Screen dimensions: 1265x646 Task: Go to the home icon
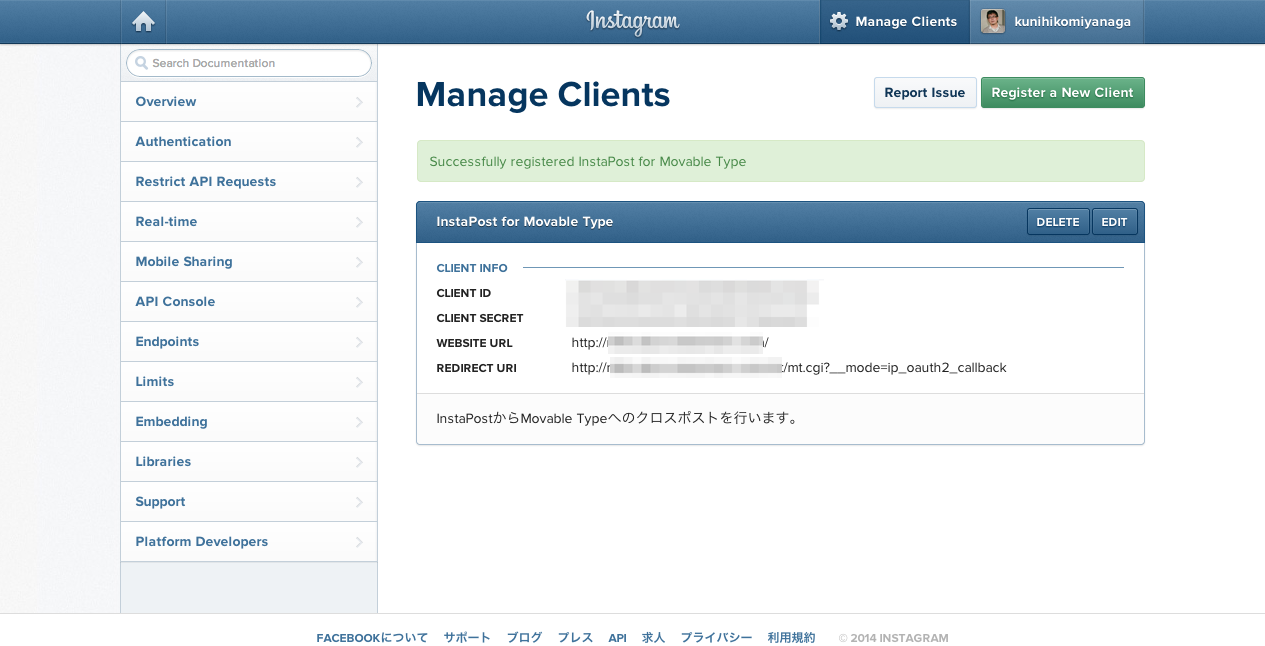tap(143, 21)
